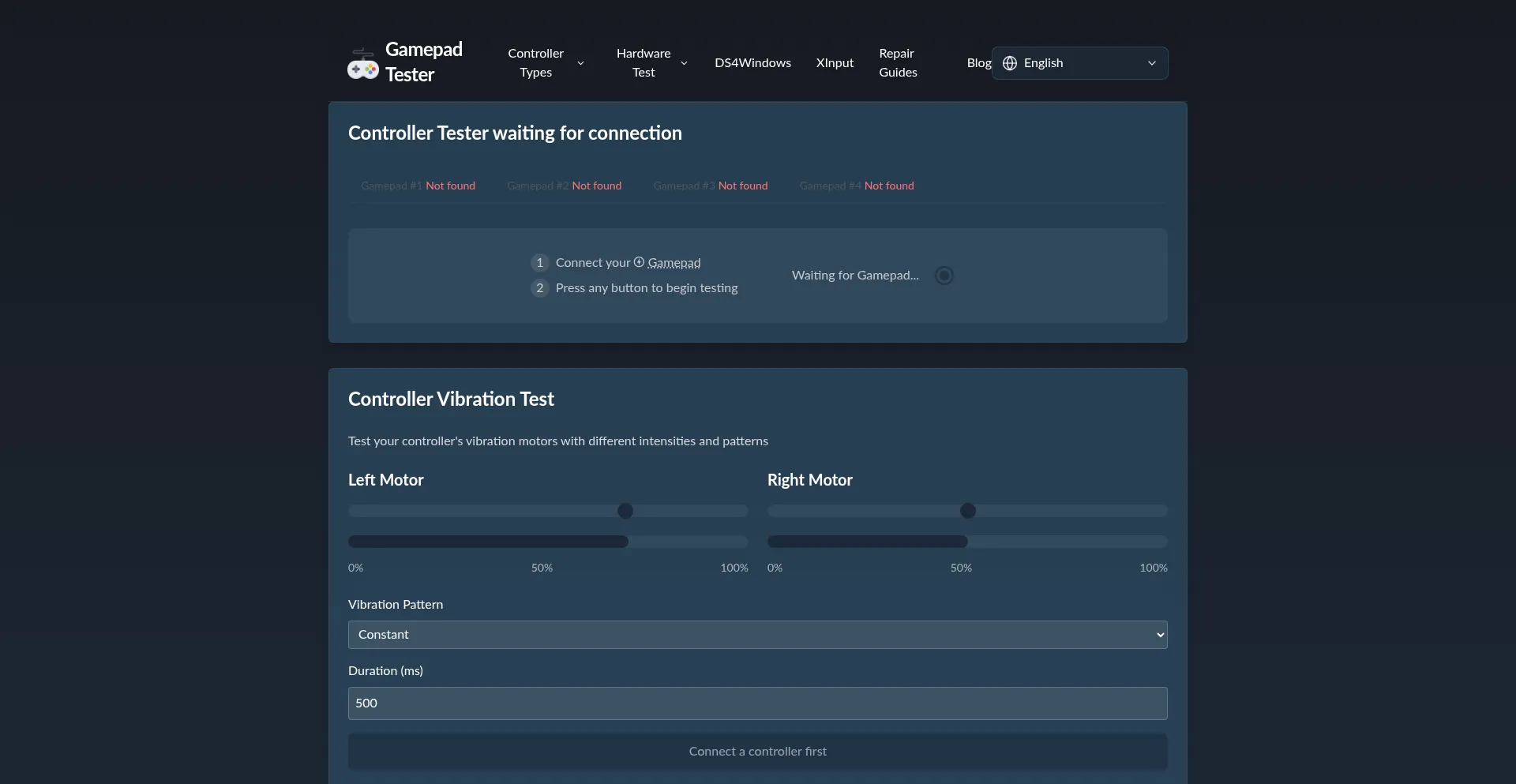This screenshot has height=784, width=1516.
Task: Switch to the Gamepad #3 tab
Action: pyautogui.click(x=710, y=186)
